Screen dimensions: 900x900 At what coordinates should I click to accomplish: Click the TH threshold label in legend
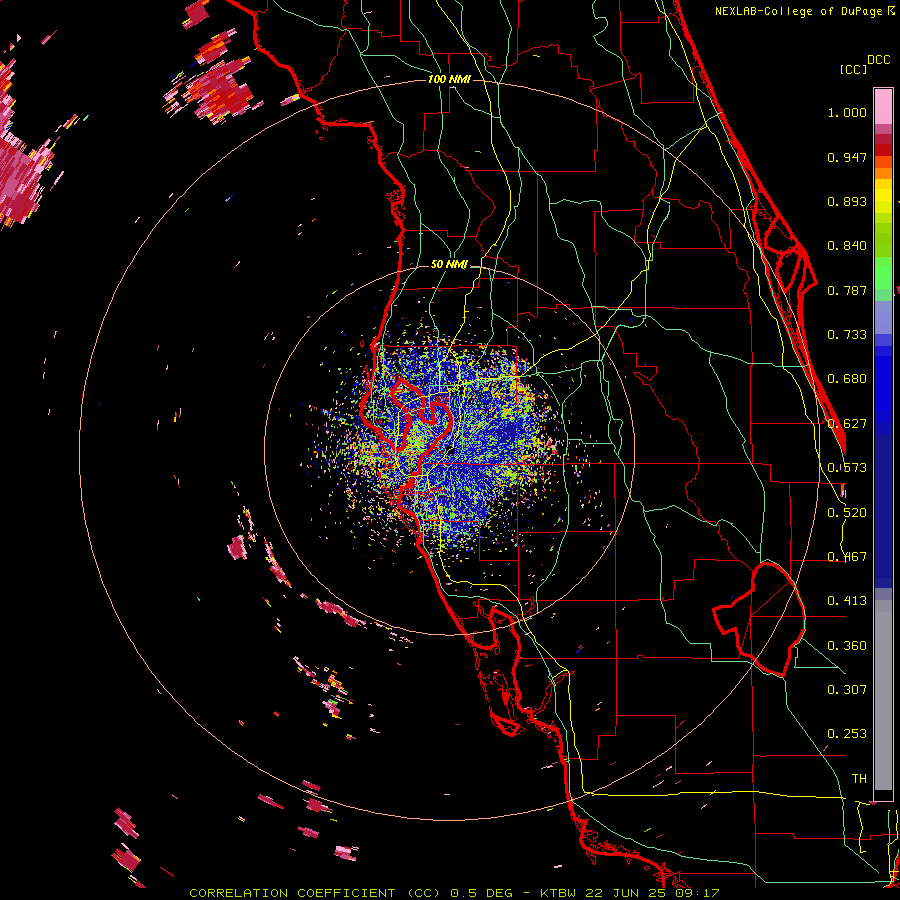coord(859,779)
